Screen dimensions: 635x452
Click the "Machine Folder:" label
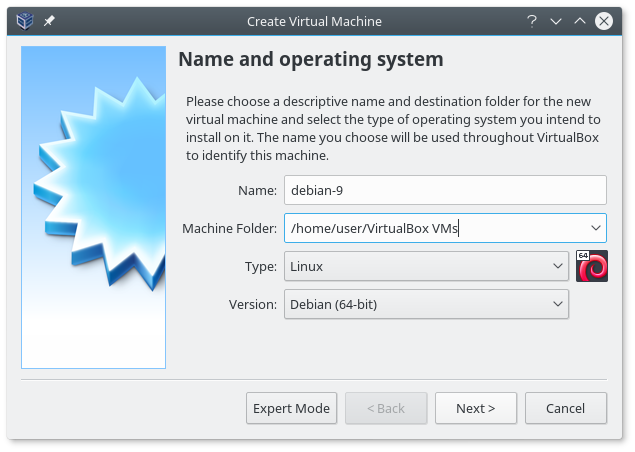(x=229, y=229)
